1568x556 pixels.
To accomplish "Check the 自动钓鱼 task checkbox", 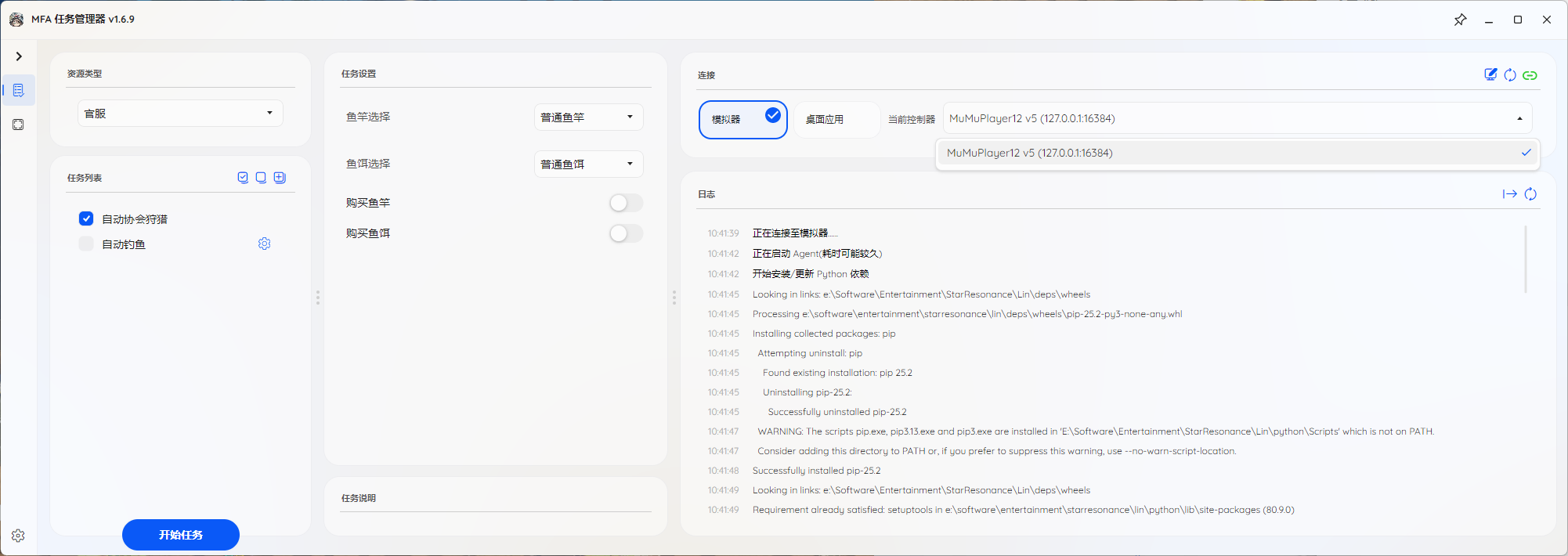I will click(x=86, y=244).
